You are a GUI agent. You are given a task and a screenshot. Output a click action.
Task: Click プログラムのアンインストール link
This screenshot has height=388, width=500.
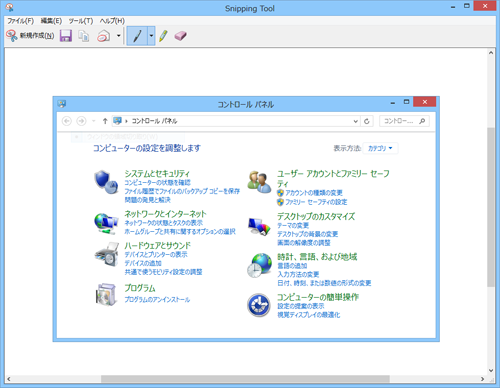pyautogui.click(x=157, y=299)
